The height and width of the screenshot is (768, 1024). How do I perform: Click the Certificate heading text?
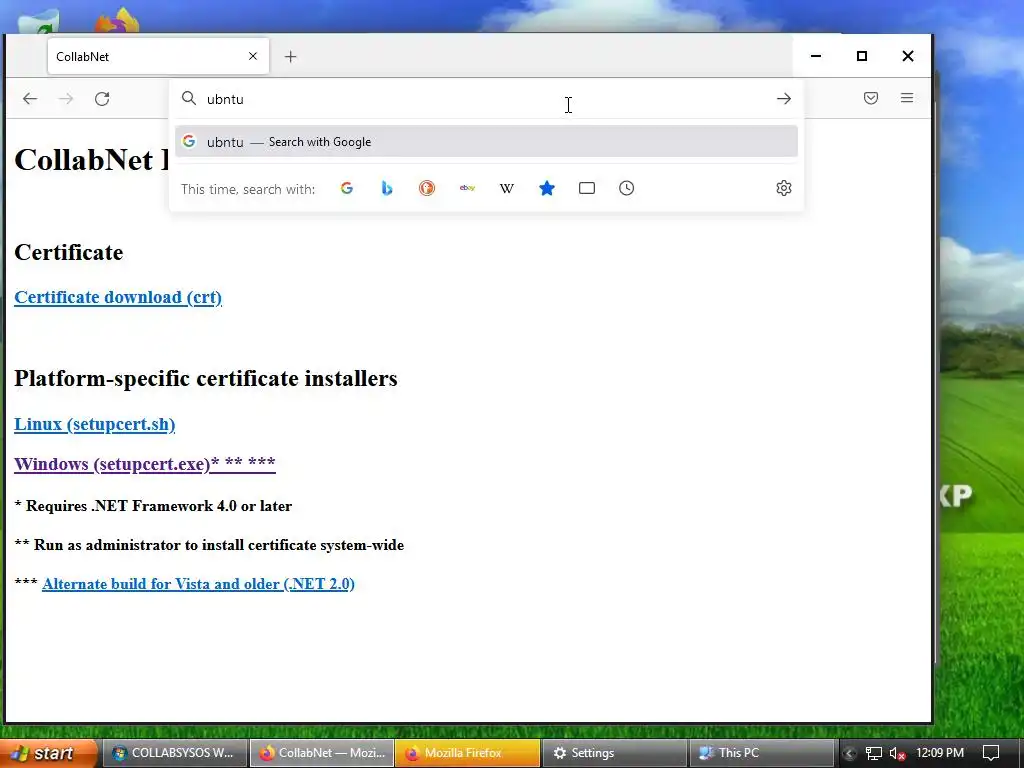coord(69,252)
